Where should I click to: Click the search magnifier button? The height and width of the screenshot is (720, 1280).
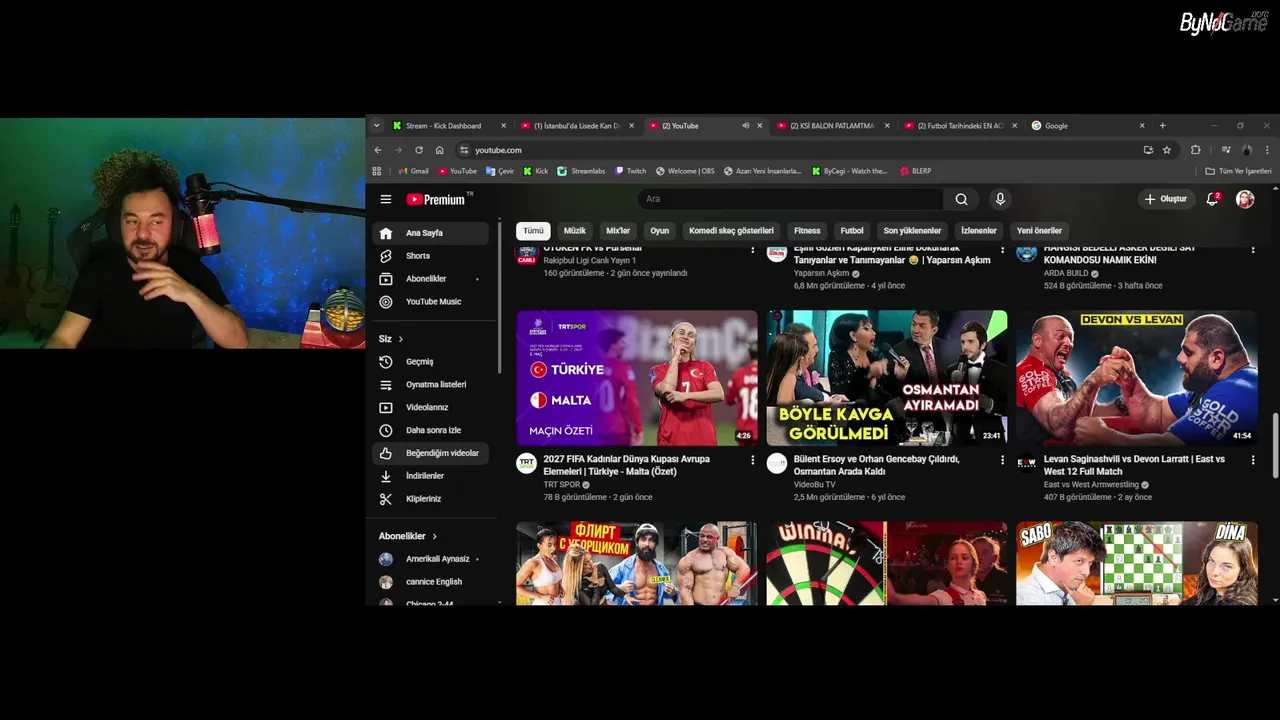point(961,199)
